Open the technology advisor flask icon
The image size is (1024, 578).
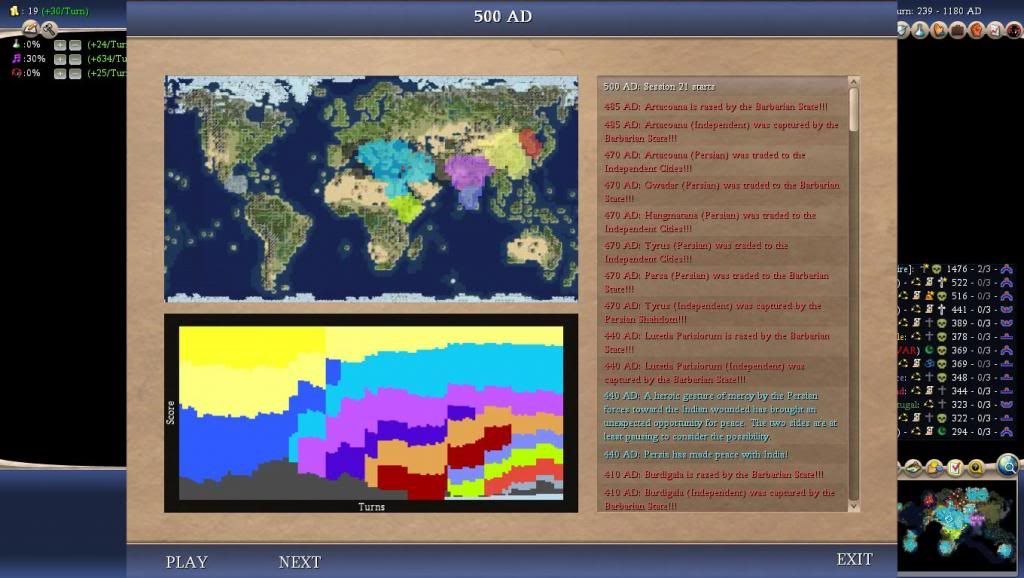[920, 30]
